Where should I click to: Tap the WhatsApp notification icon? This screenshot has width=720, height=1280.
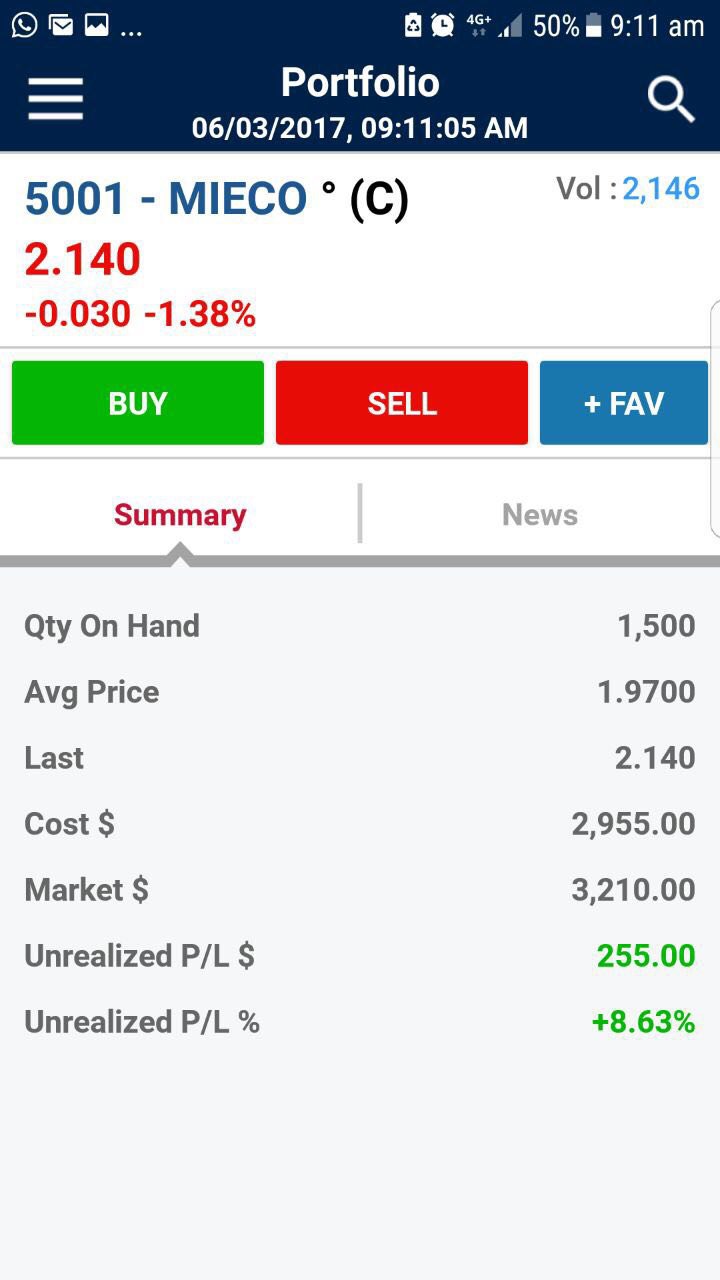click(24, 25)
